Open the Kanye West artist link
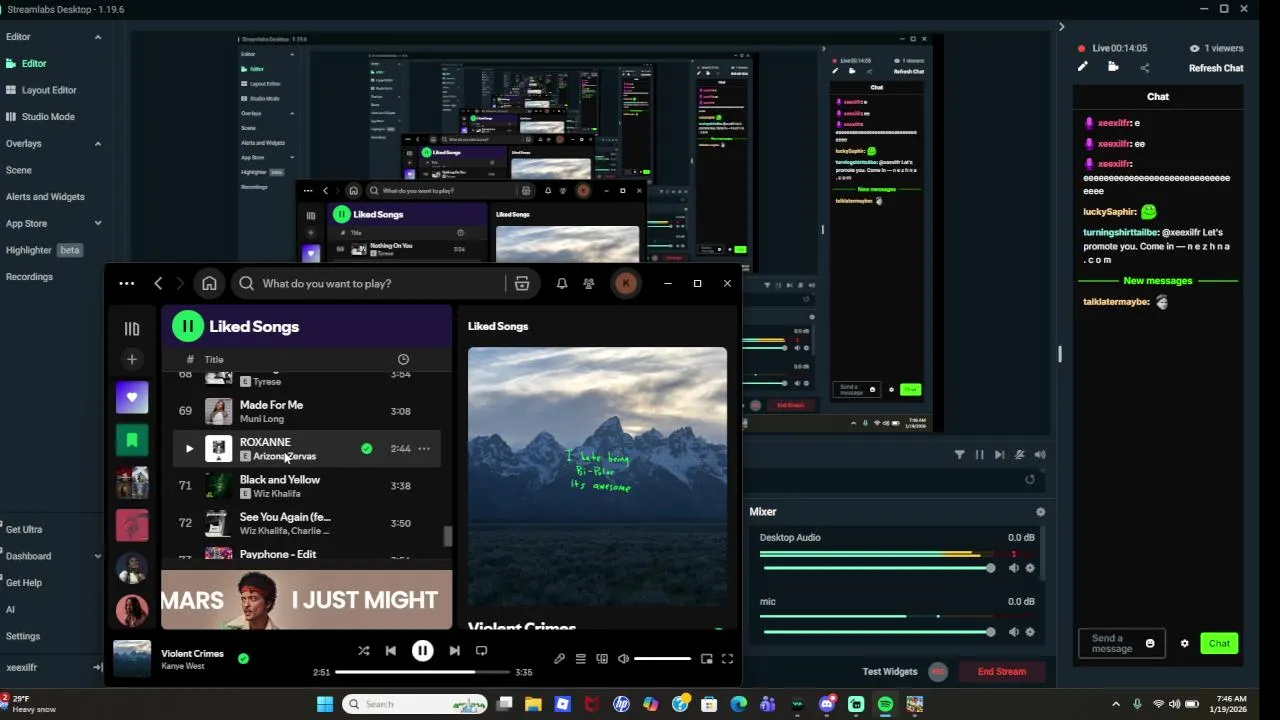This screenshot has width=1280, height=720. click(x=183, y=667)
